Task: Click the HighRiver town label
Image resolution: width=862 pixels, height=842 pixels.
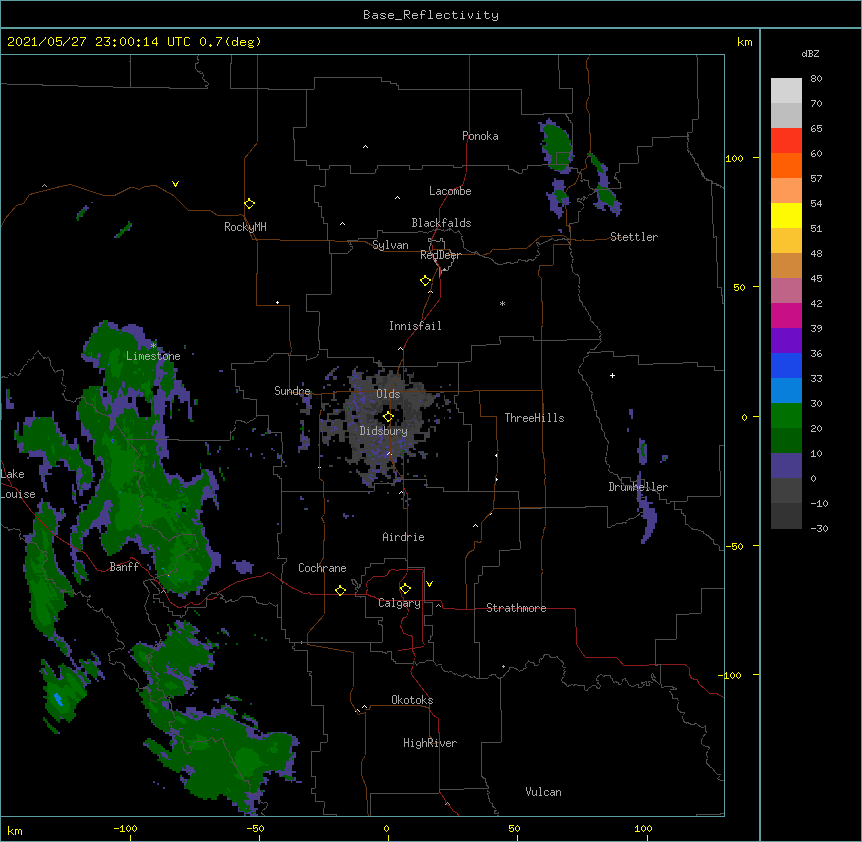Action: [430, 743]
